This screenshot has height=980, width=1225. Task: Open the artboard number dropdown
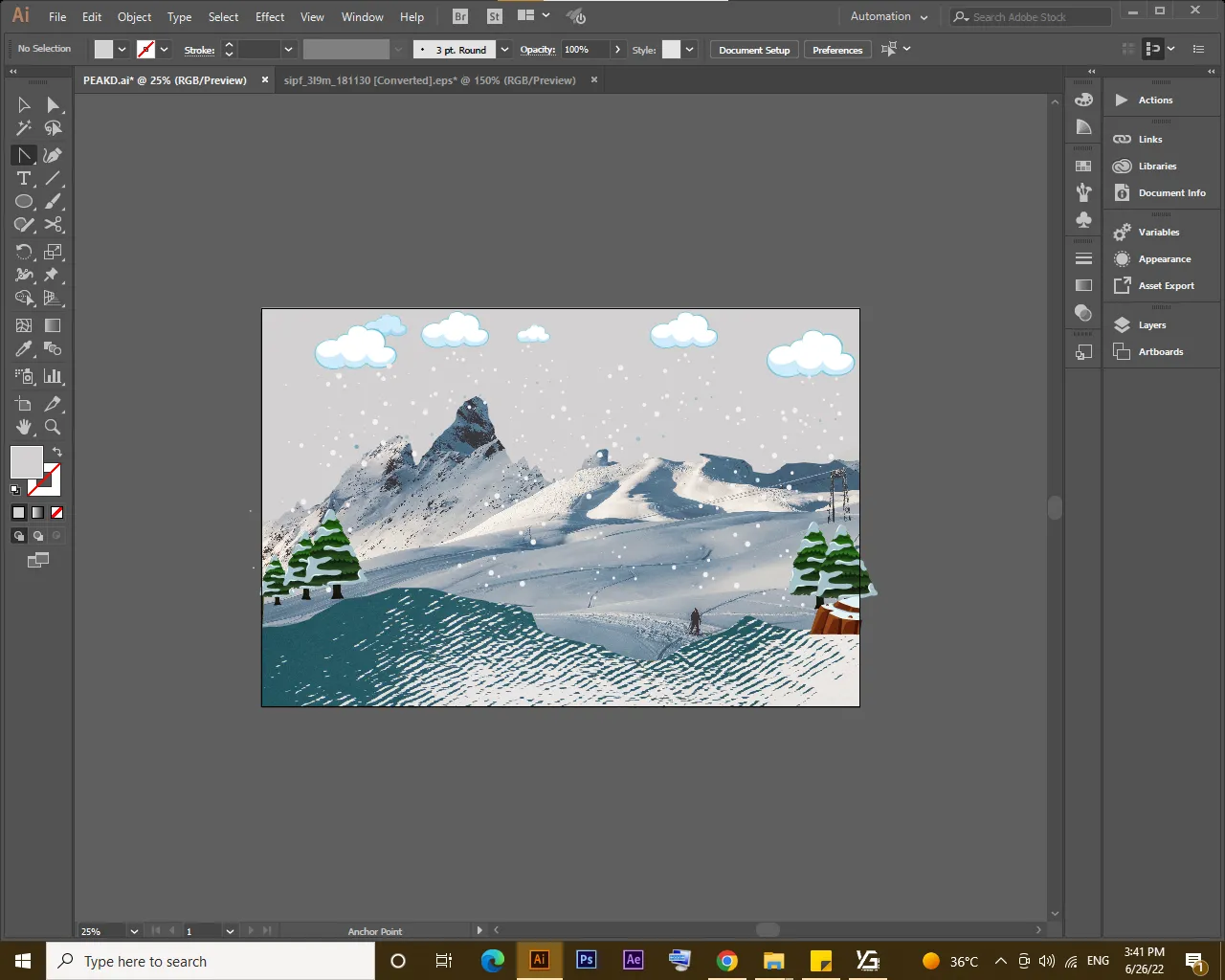coord(230,931)
